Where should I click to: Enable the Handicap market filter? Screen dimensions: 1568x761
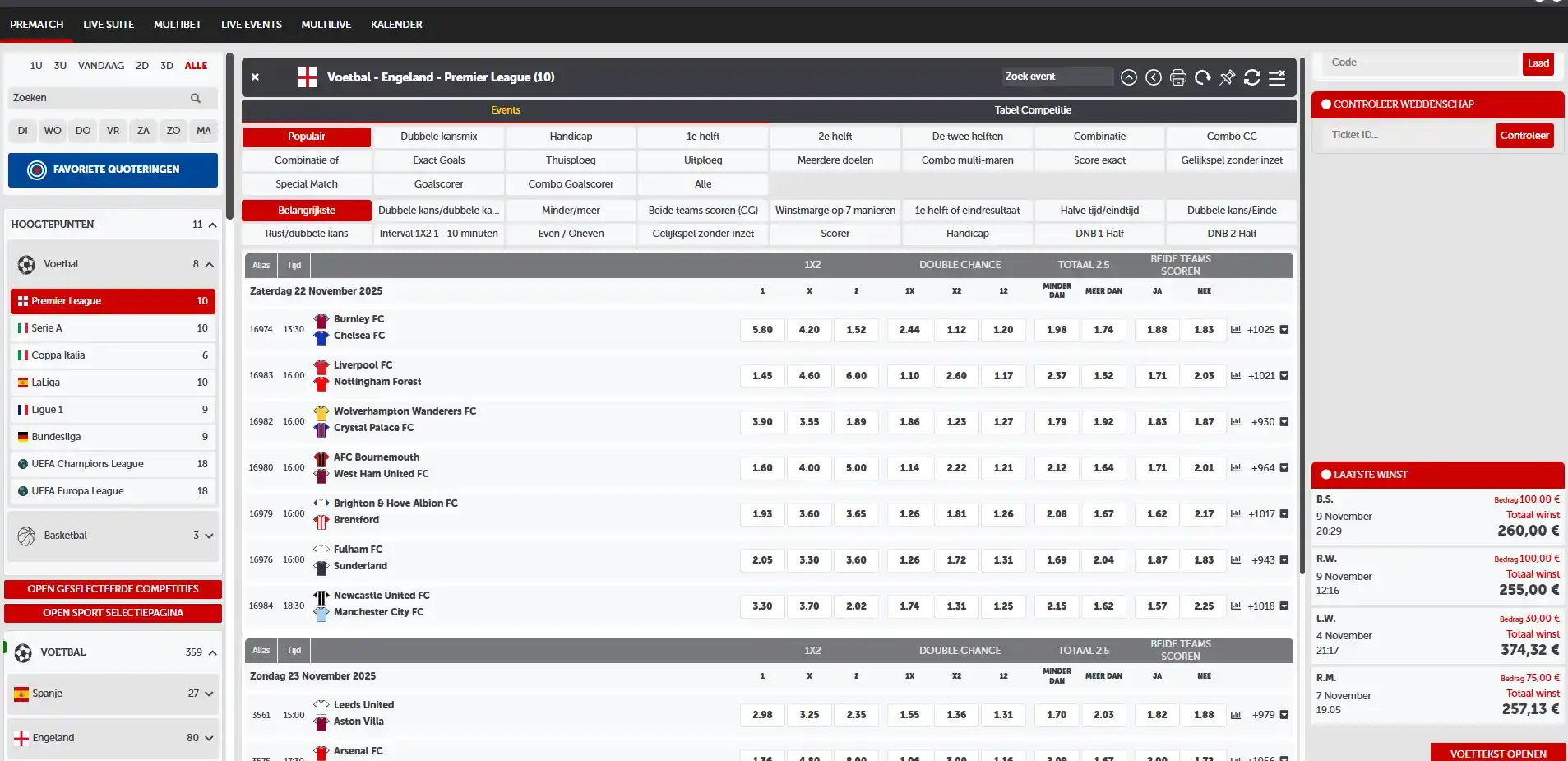click(571, 137)
